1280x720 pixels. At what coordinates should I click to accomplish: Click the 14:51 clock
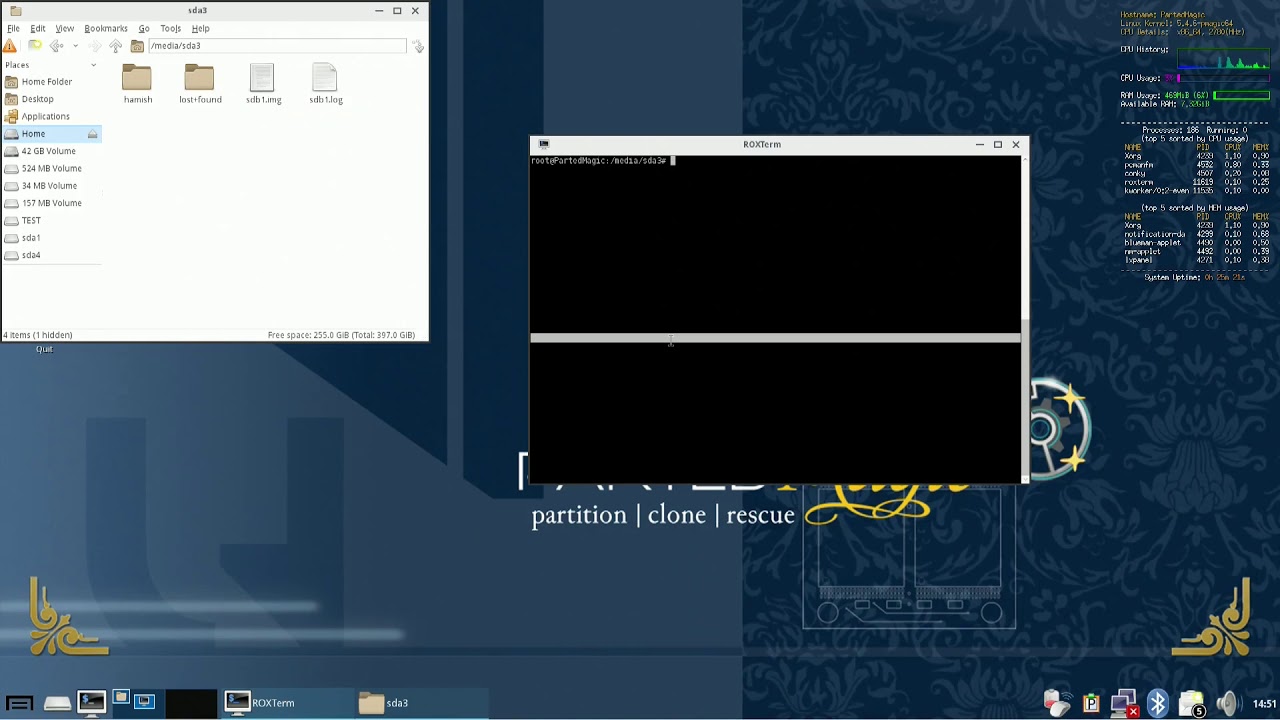1264,704
